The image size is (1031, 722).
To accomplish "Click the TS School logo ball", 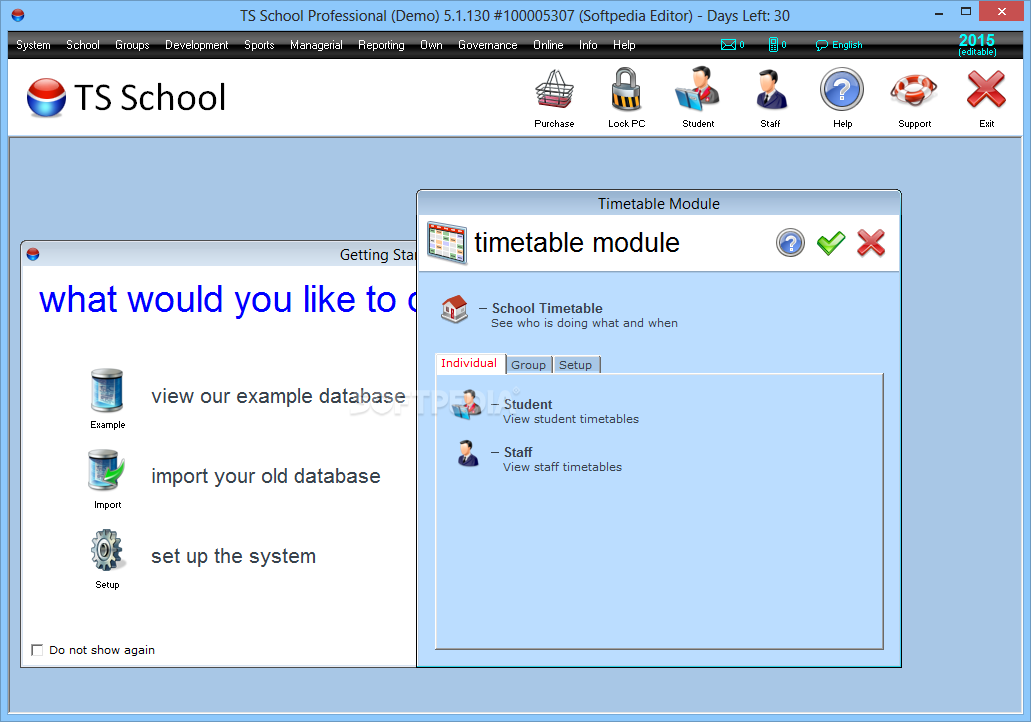I will coord(46,97).
